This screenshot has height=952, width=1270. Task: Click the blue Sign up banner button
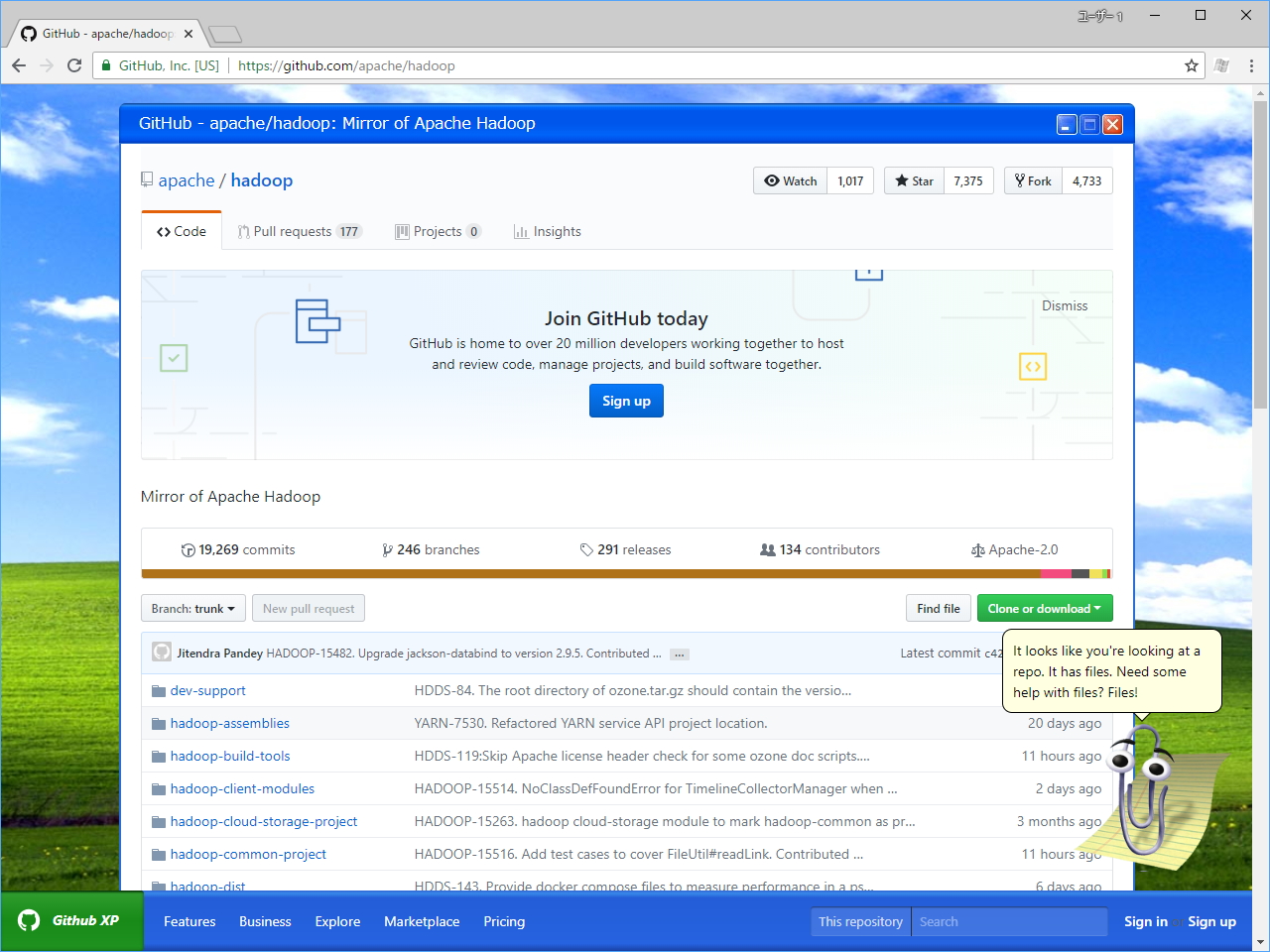[x=626, y=401]
